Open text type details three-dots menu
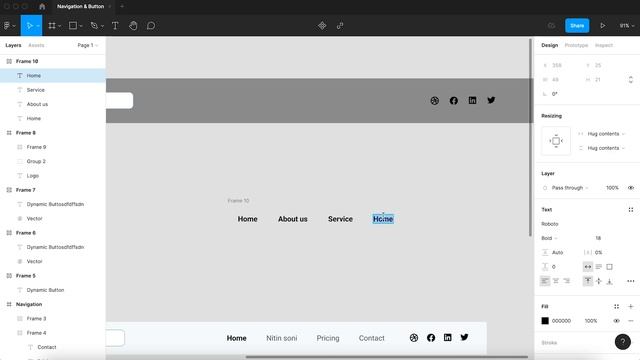The image size is (640, 360). pyautogui.click(x=631, y=281)
